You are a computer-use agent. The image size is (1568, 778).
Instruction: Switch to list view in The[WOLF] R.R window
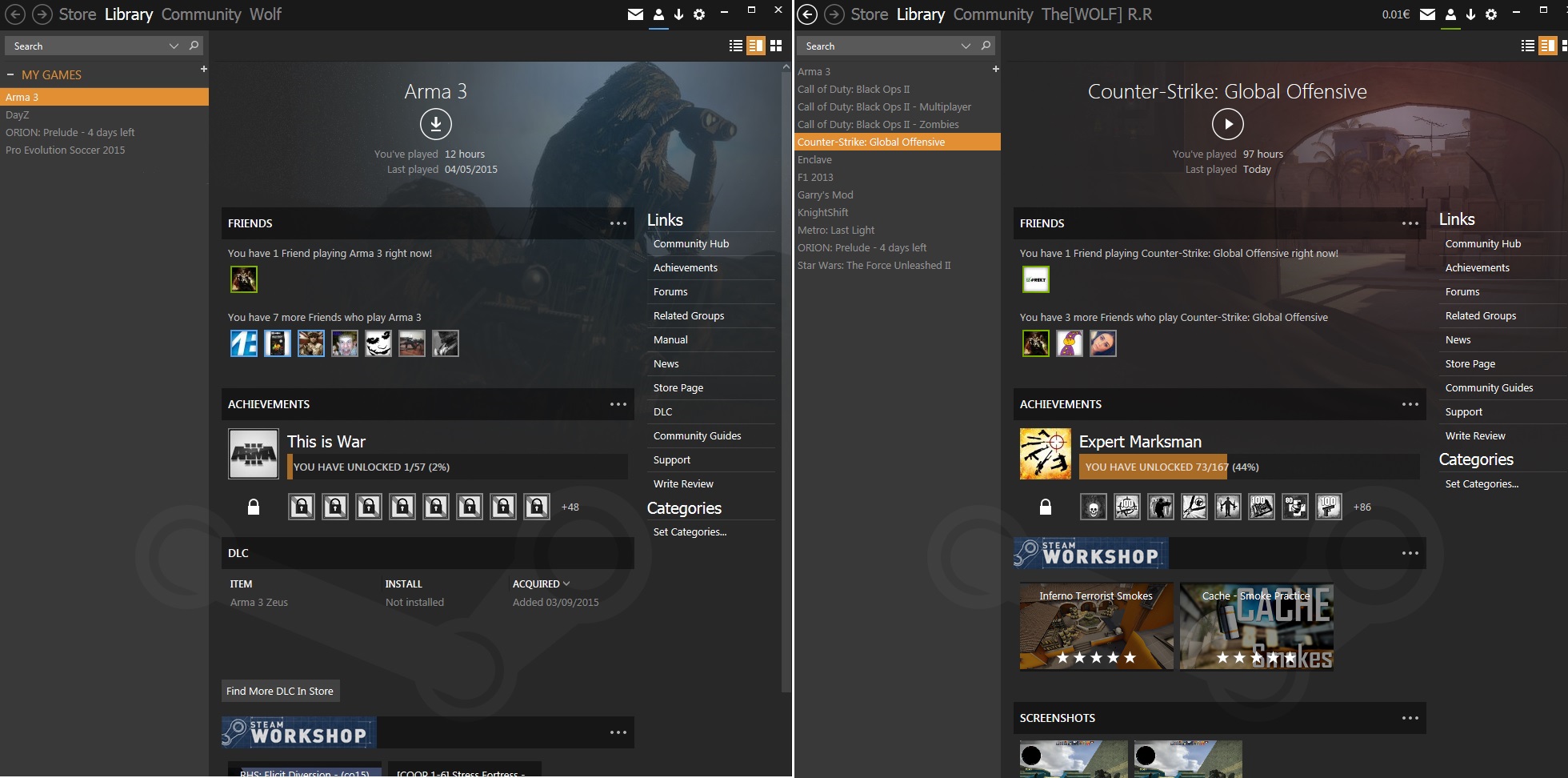(1528, 46)
